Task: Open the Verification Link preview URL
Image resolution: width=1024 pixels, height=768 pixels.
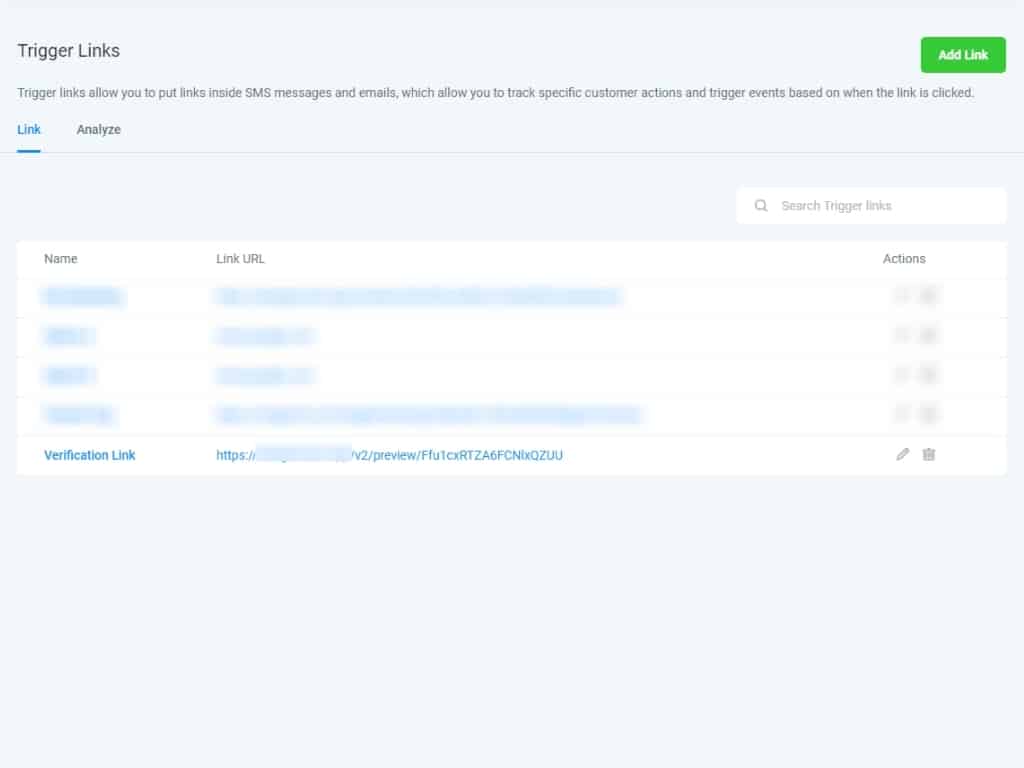Action: (390, 455)
